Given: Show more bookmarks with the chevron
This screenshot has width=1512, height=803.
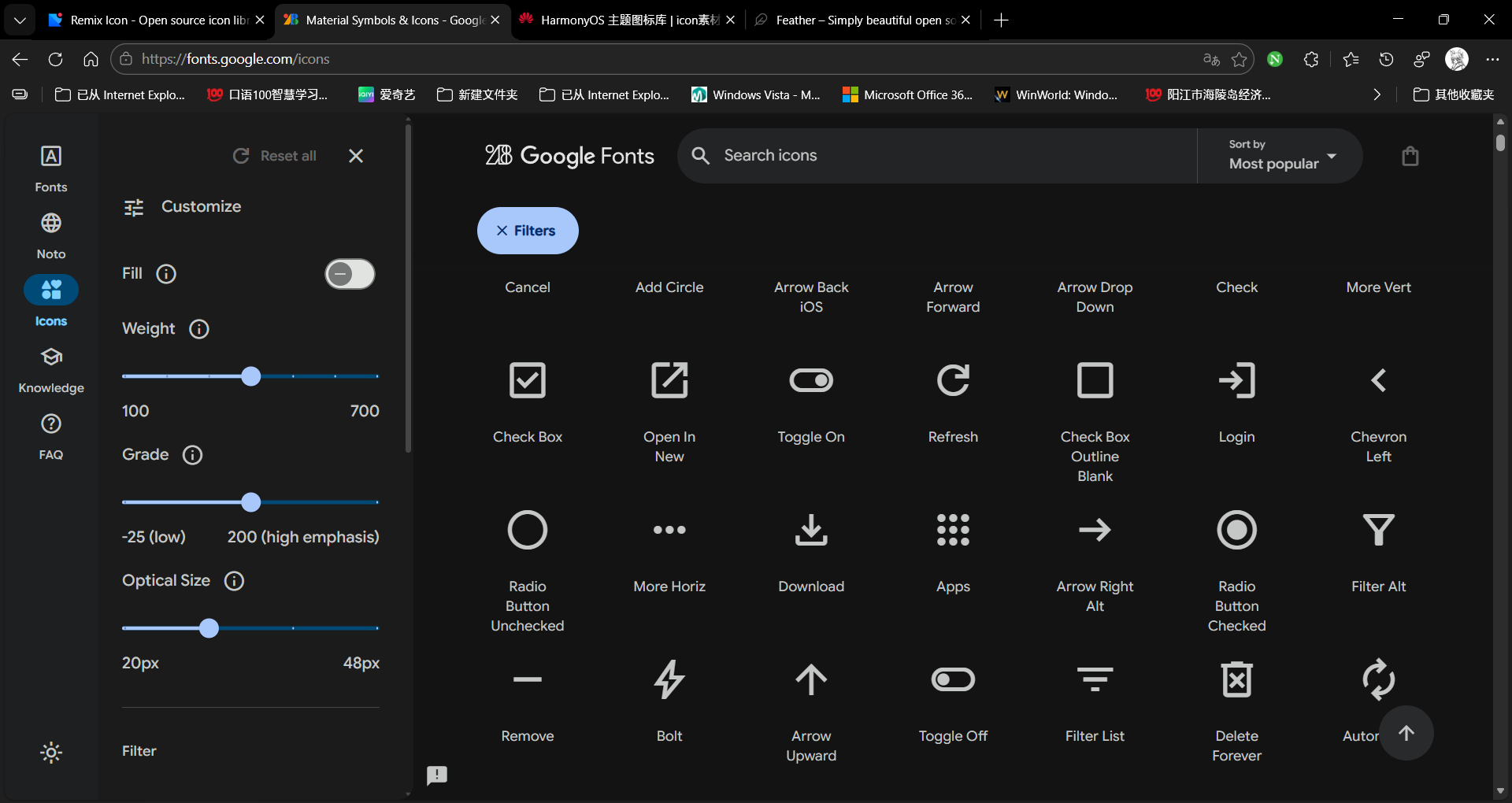Looking at the screenshot, I should click(1377, 94).
